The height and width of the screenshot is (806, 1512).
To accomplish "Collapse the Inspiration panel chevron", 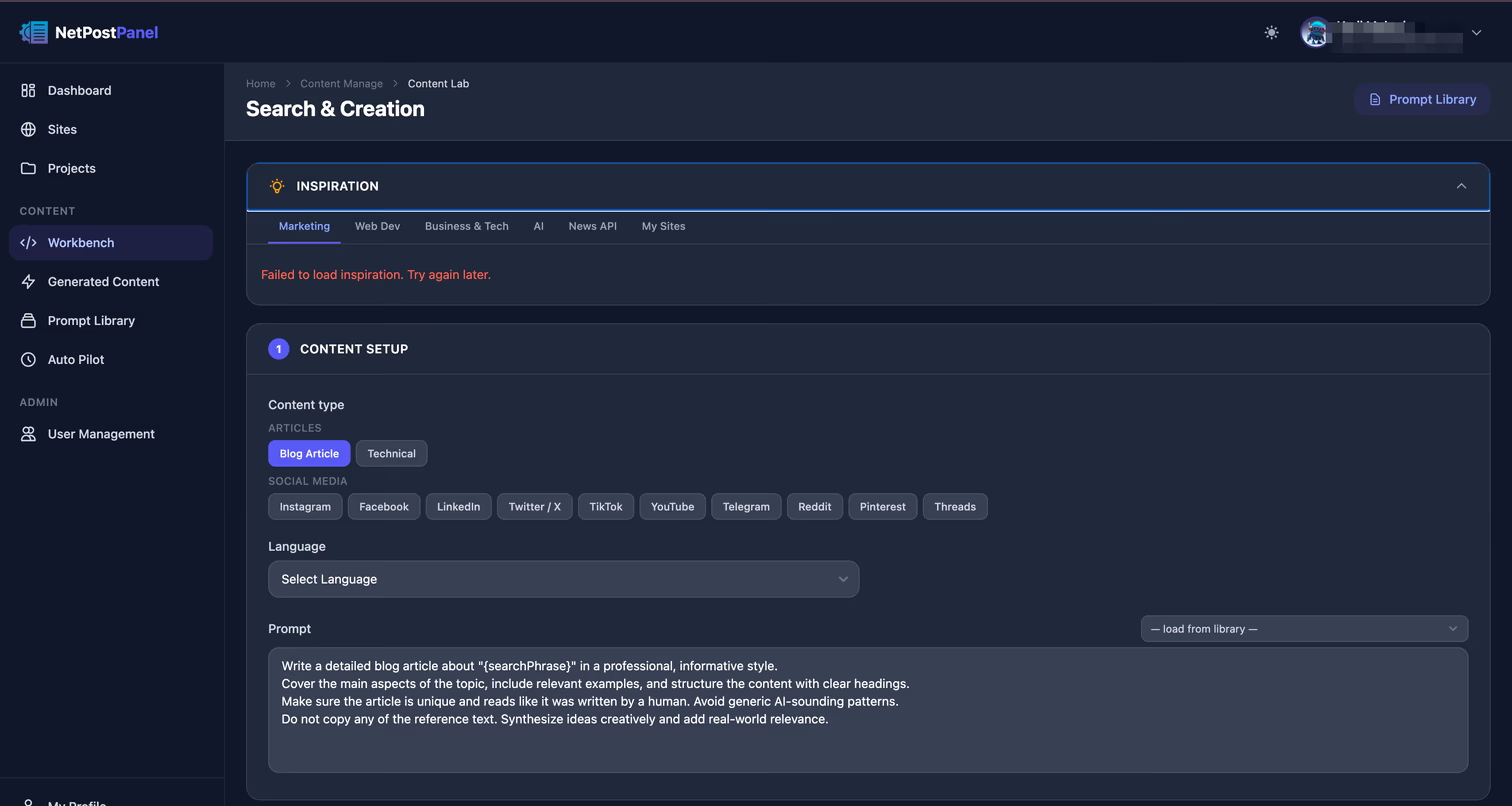I will coord(1461,186).
